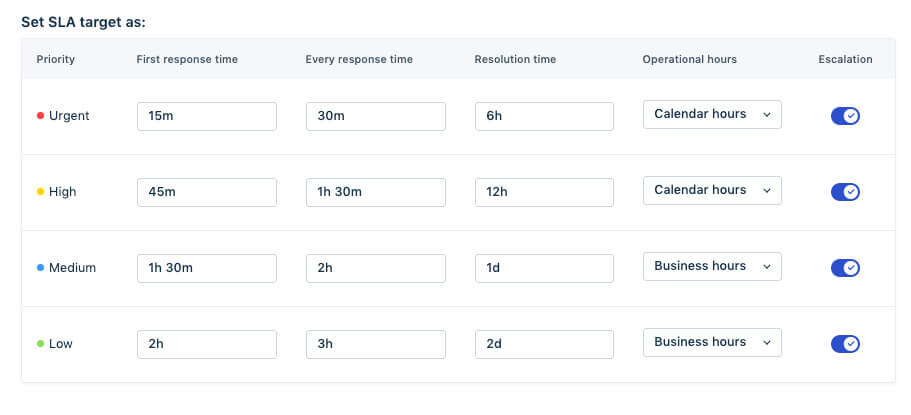911x415 pixels.
Task: Select Urgent every response time field 30m
Action: point(376,116)
